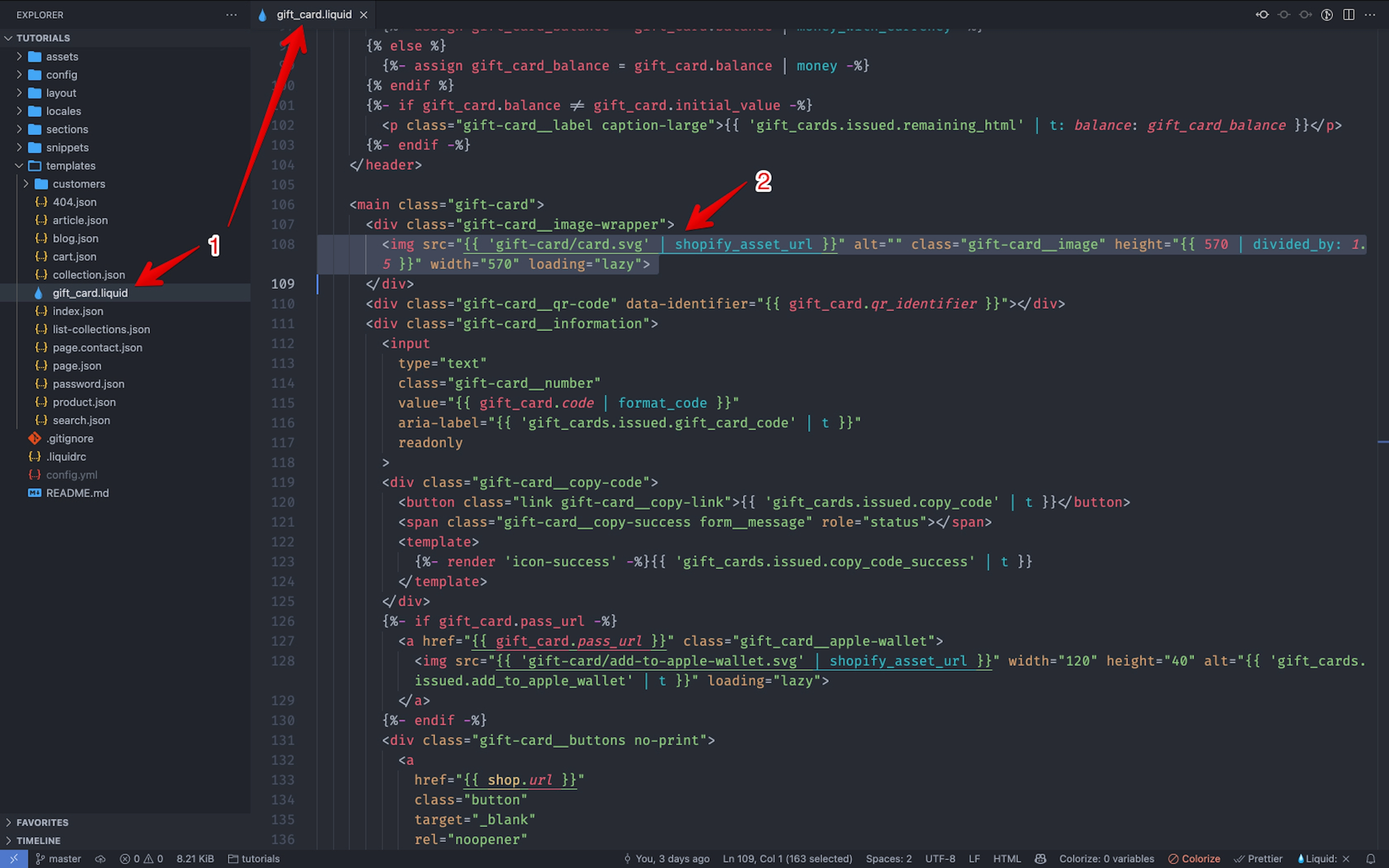Viewport: 1389px width, 868px height.
Task: Click the Copilot status icon
Action: point(1040,859)
